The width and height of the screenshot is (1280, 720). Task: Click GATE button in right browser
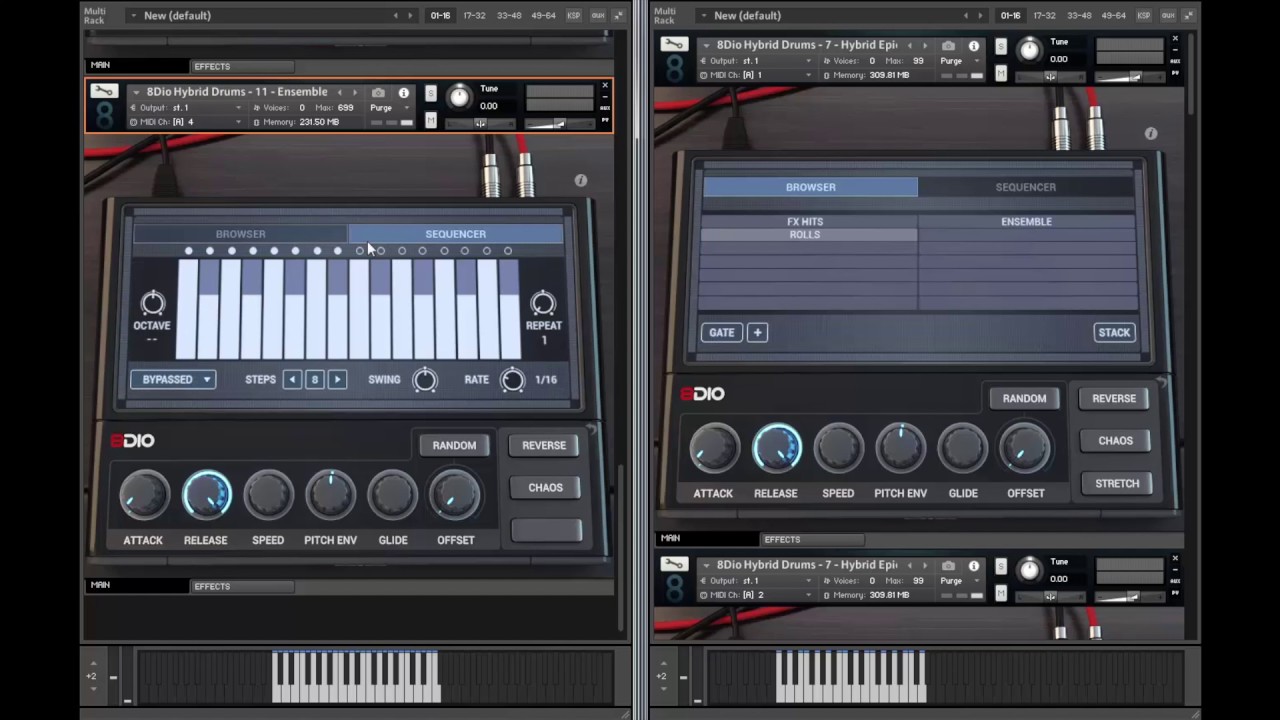point(722,333)
